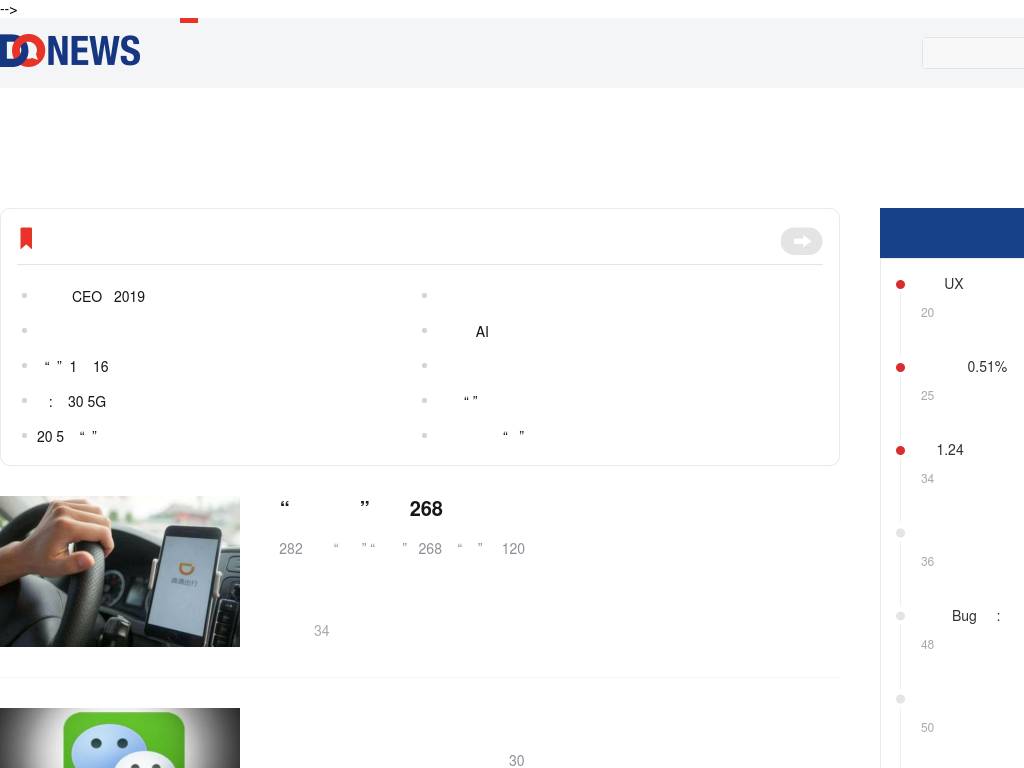Screen dimensions: 1024x768
Task: Click the red bookmark icon
Action: tap(26, 238)
